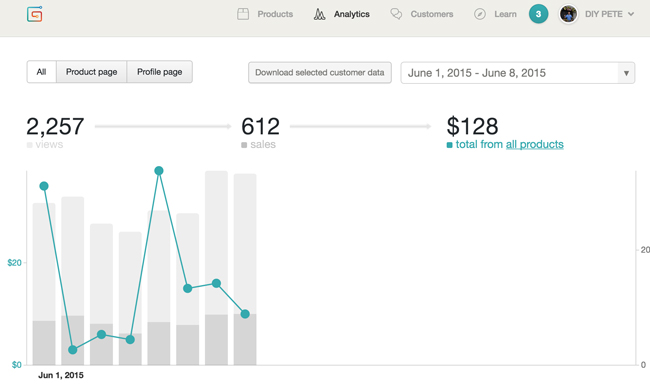The image size is (650, 389).
Task: Click the Customers chat bubbles icon
Action: (396, 14)
